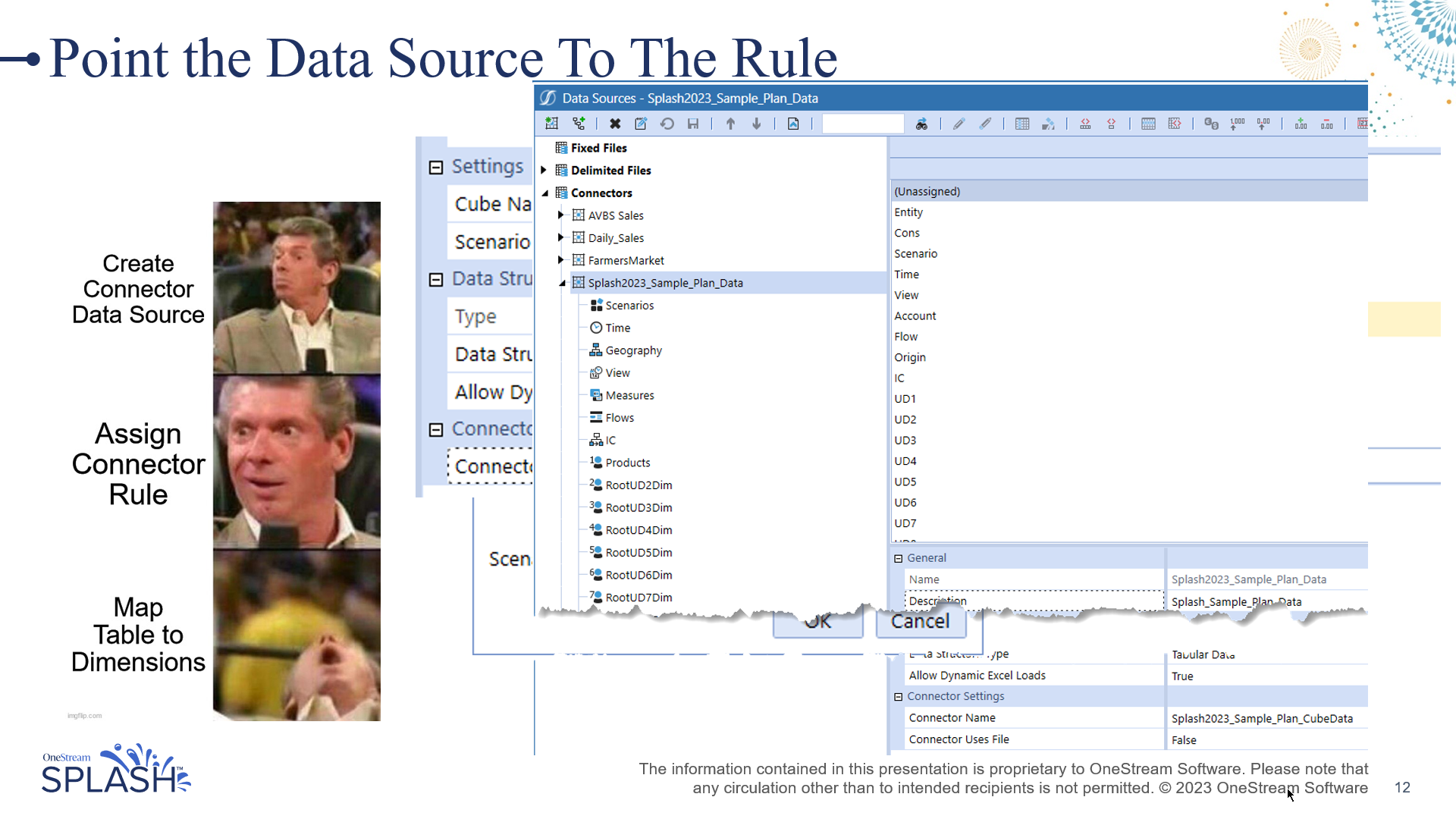
Task: Click in the toolbar search text box
Action: point(863,124)
